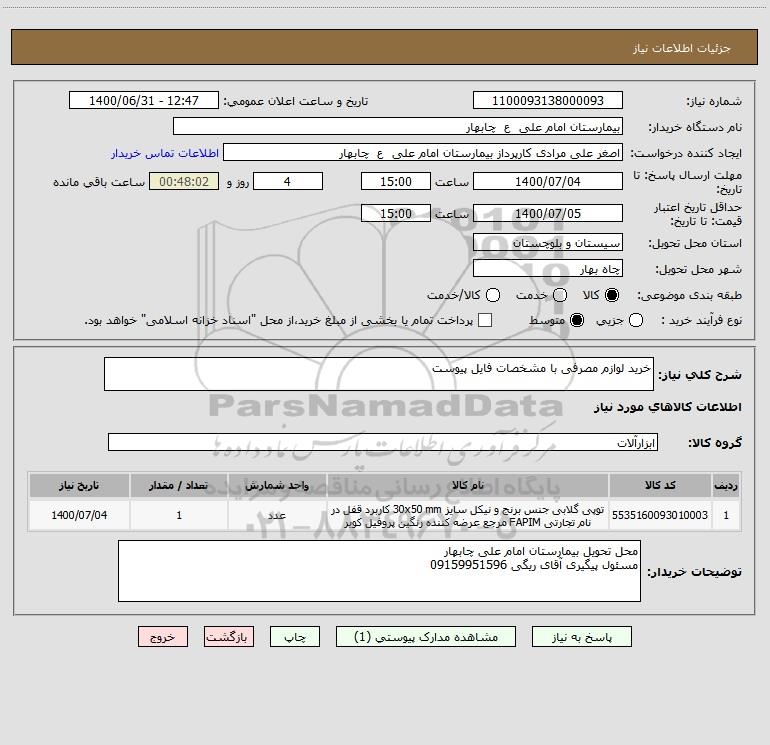Click the واحد شمارش column header
Viewport: 770px width, 745px height.
click(277, 485)
